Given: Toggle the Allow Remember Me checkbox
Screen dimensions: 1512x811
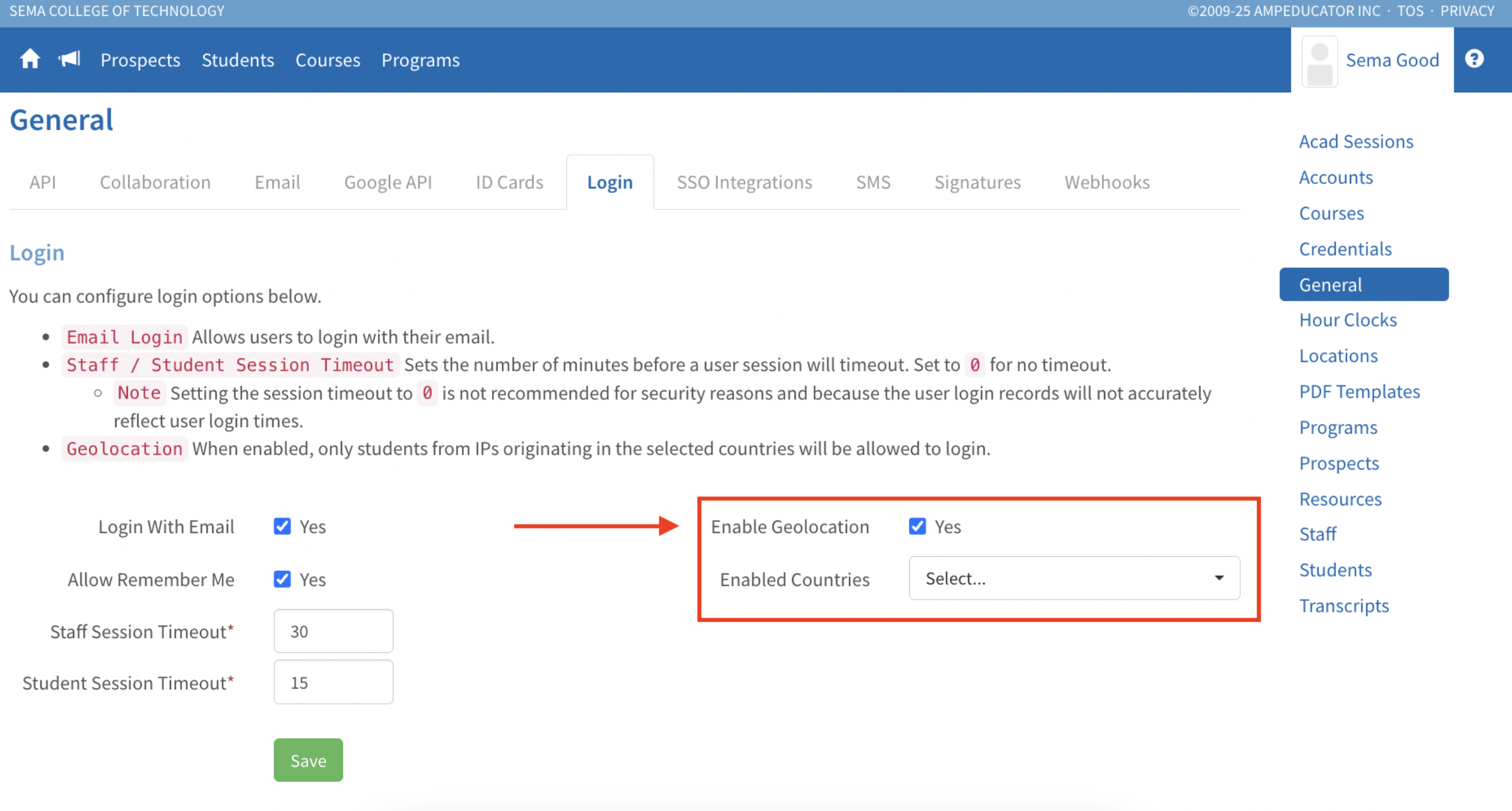Looking at the screenshot, I should point(282,579).
